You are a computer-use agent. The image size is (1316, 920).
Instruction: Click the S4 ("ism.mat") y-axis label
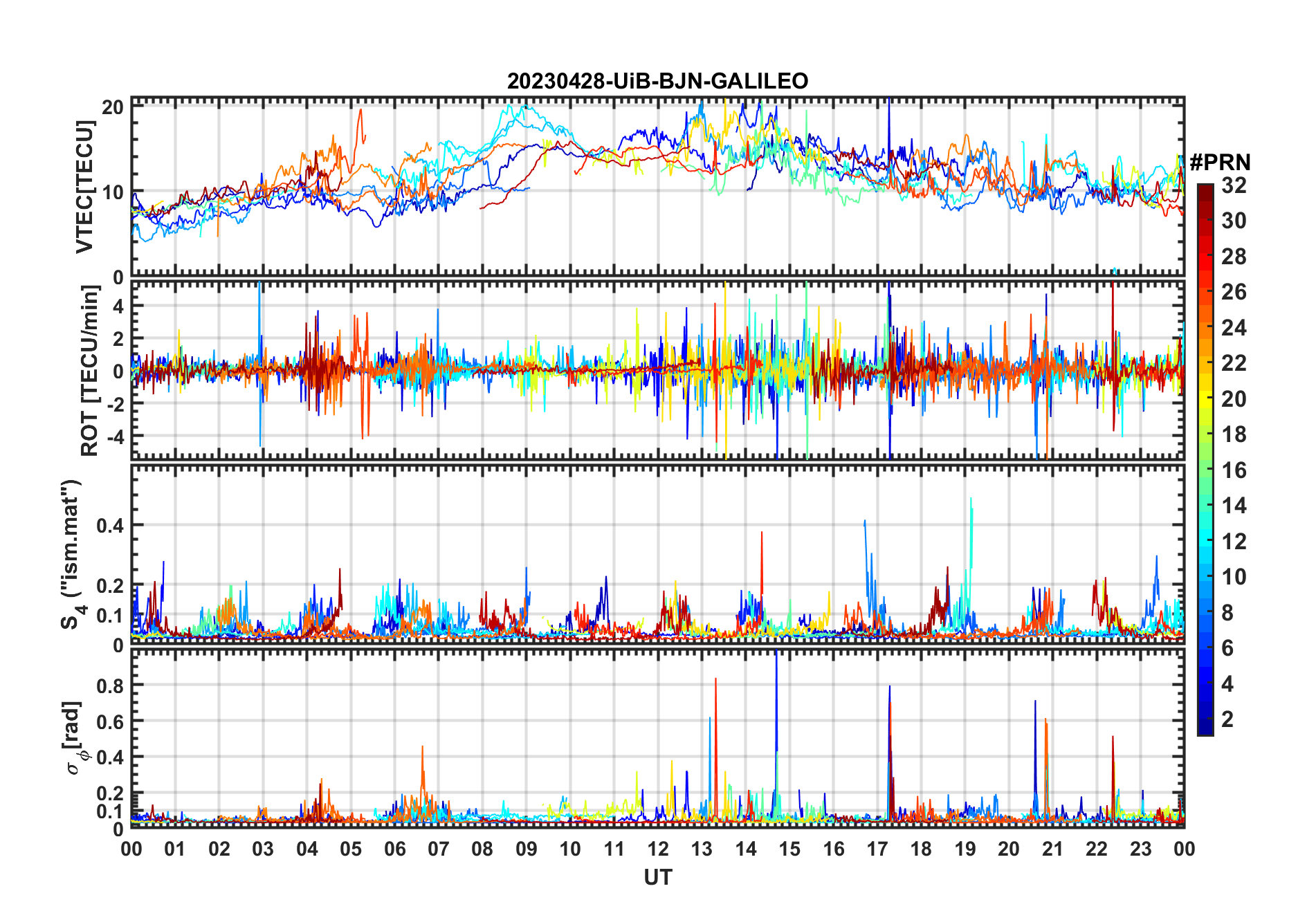coord(71,554)
